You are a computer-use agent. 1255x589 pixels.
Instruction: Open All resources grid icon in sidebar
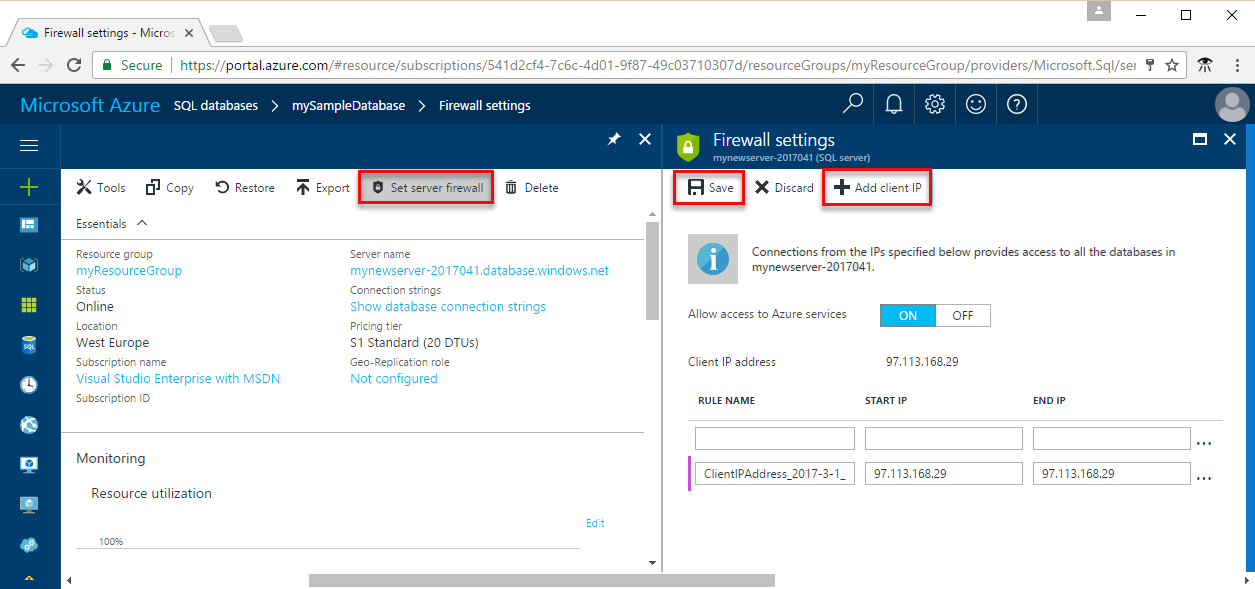[x=29, y=305]
